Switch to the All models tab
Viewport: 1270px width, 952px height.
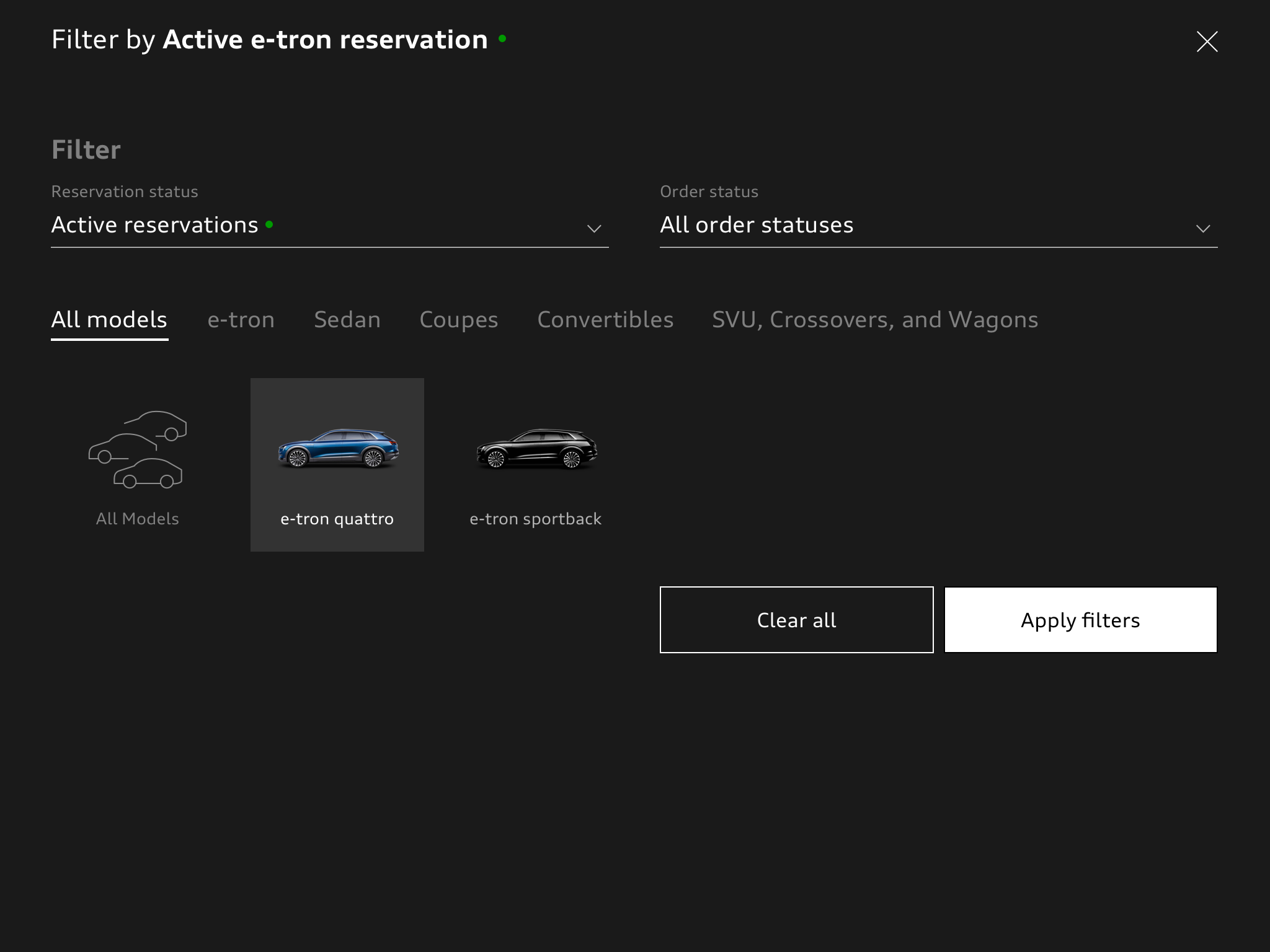click(109, 320)
